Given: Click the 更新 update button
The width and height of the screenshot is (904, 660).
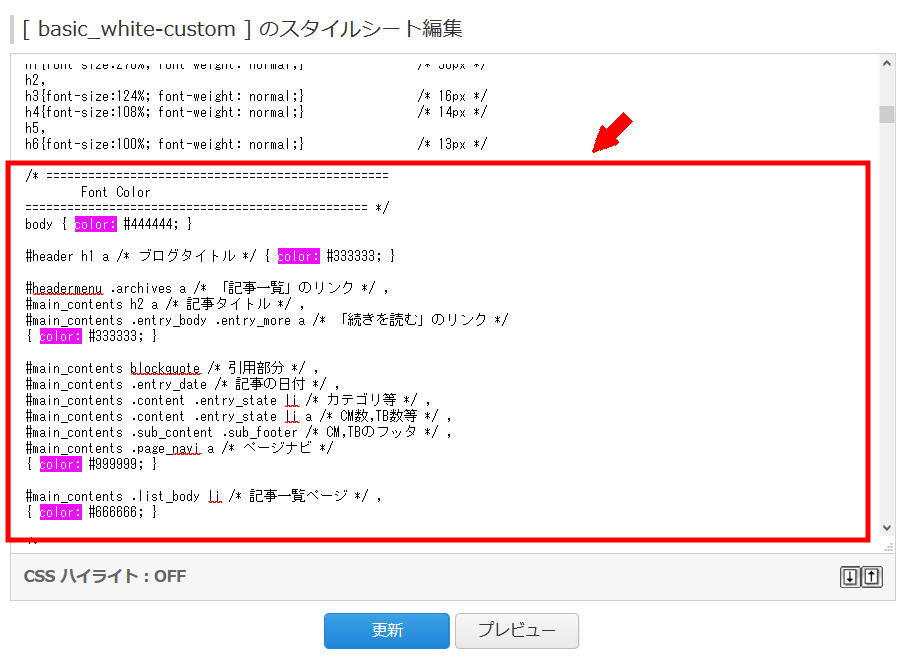Looking at the screenshot, I should 386,631.
